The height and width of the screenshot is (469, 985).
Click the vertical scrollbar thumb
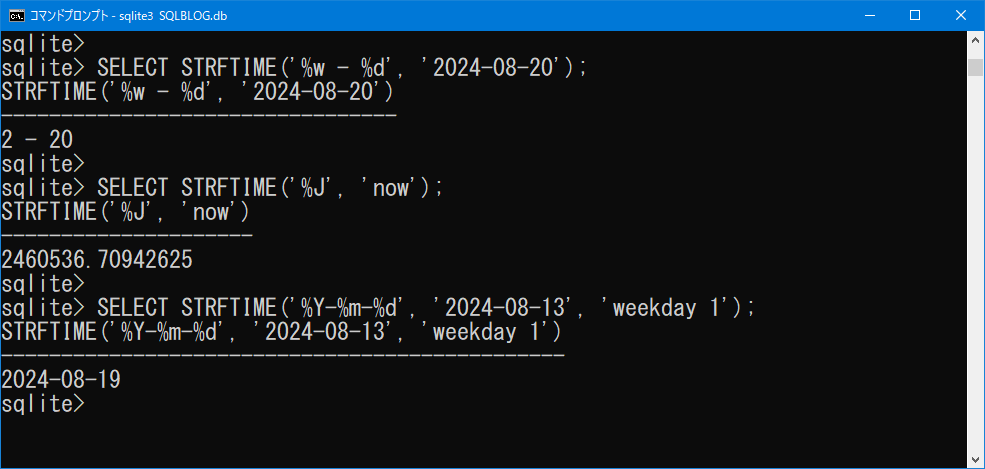975,67
